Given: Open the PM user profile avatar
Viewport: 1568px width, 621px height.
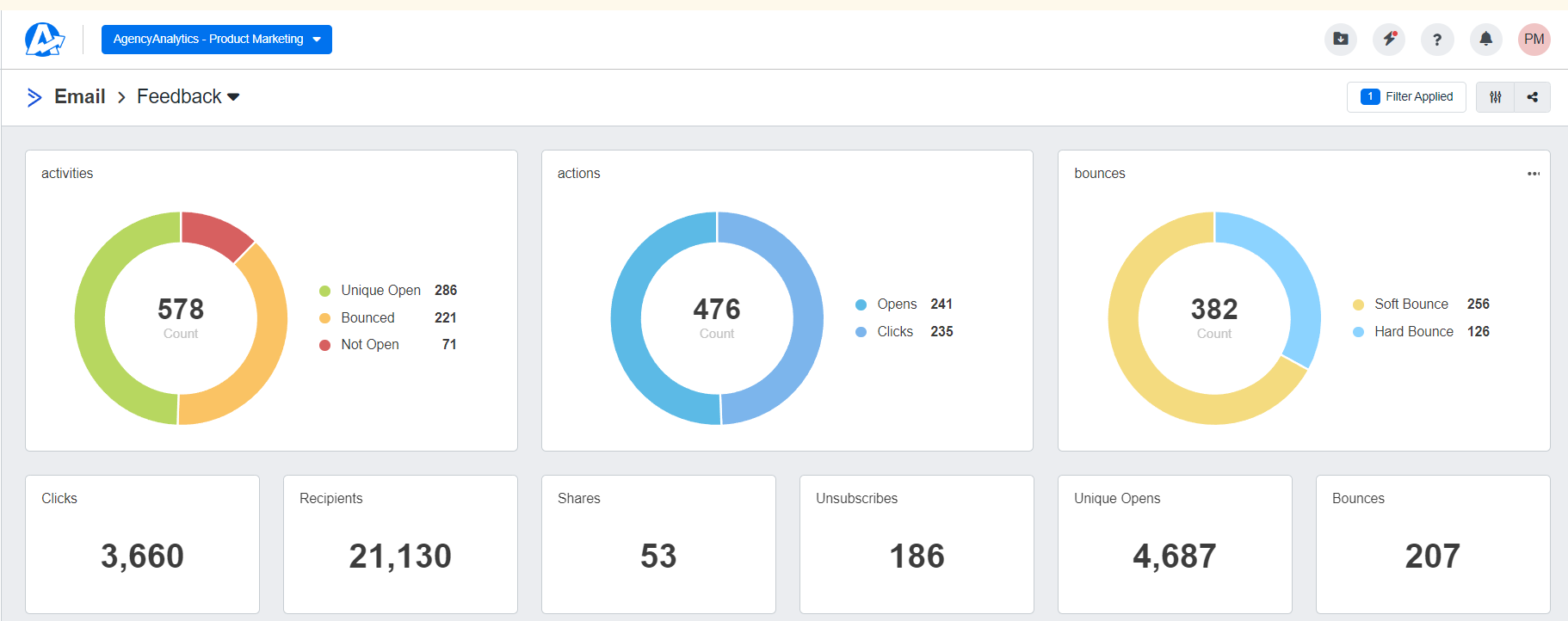Looking at the screenshot, I should click(x=1534, y=40).
